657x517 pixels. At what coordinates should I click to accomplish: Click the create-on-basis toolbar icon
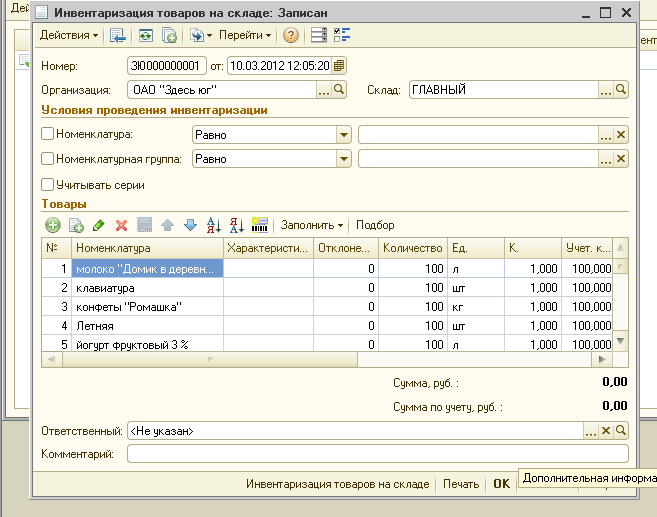(x=200, y=35)
